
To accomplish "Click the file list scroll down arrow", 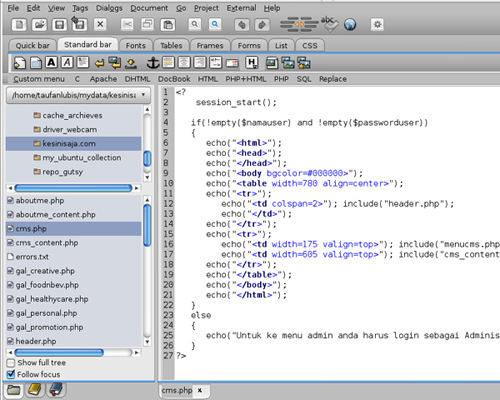I will tap(147, 342).
